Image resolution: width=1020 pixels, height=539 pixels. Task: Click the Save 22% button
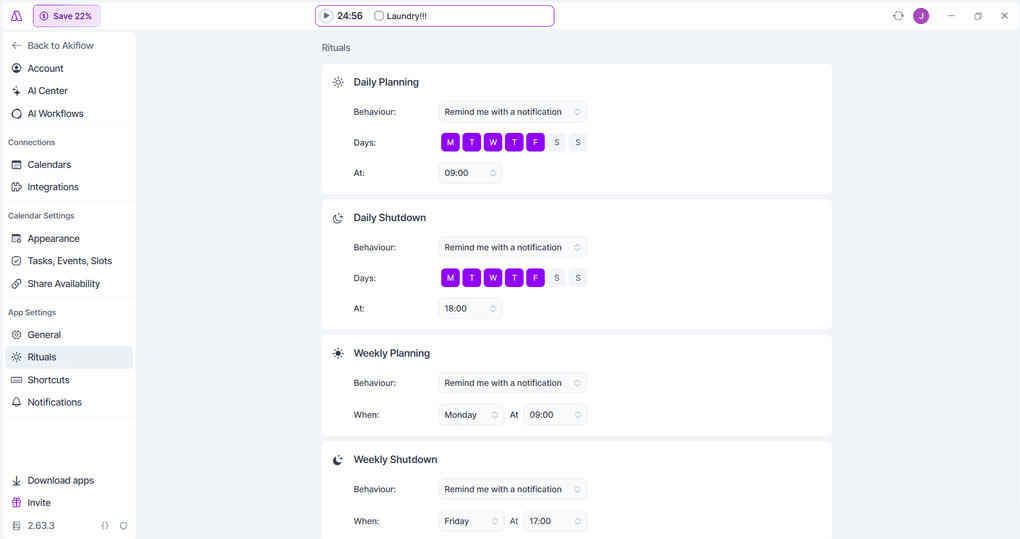click(x=66, y=16)
